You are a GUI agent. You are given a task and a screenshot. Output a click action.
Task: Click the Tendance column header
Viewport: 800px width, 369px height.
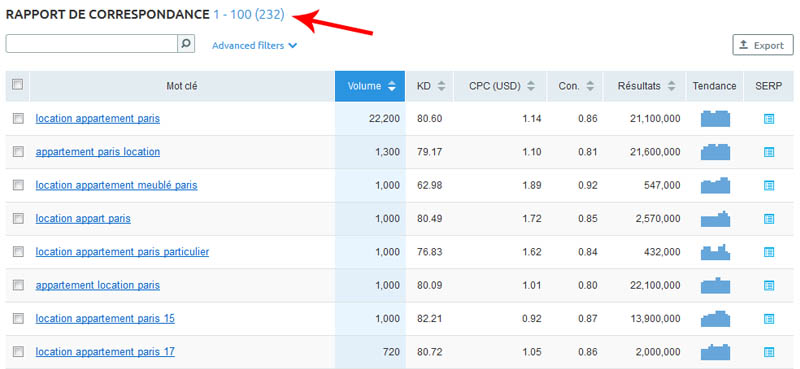[714, 86]
